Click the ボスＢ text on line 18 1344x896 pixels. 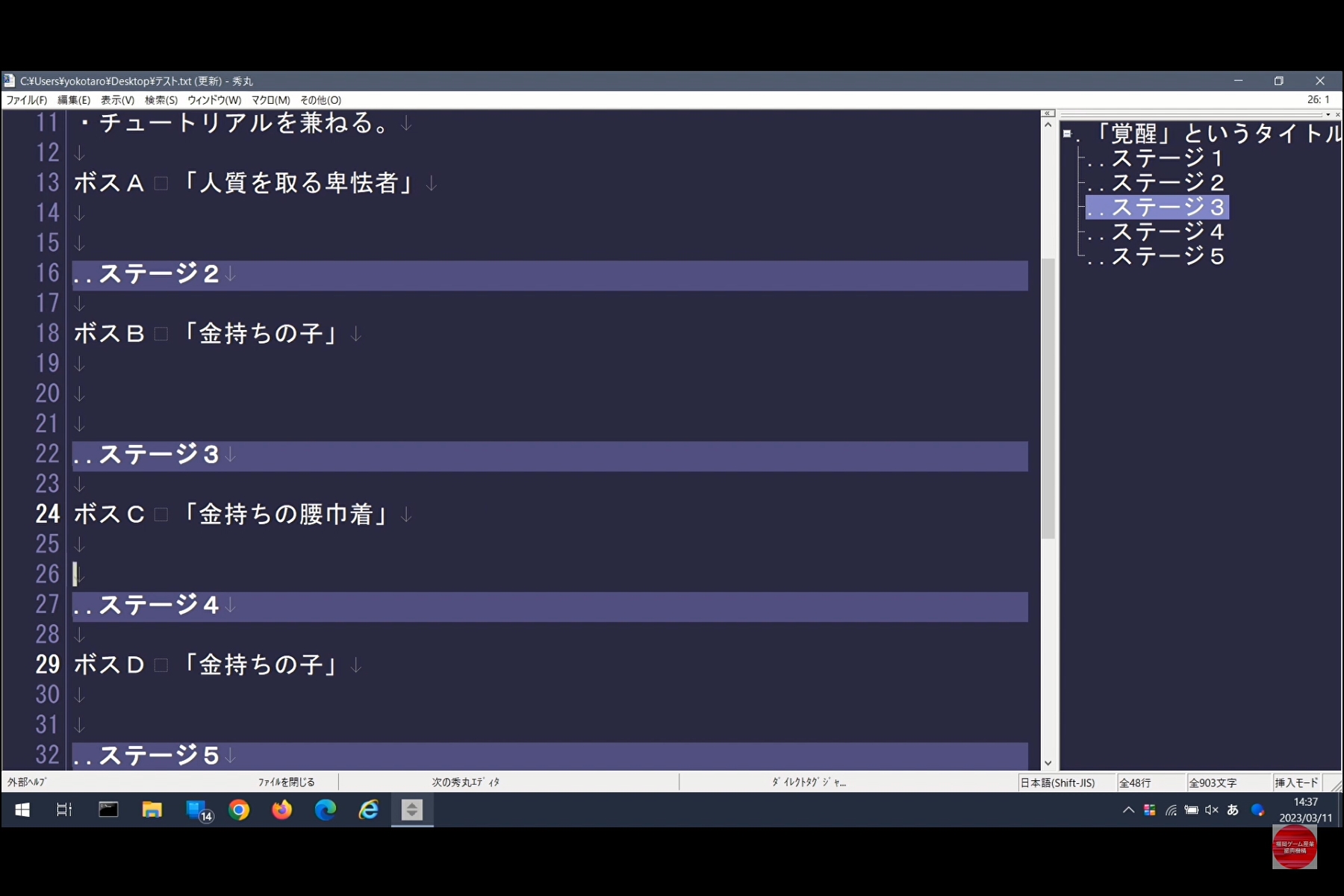tap(109, 334)
